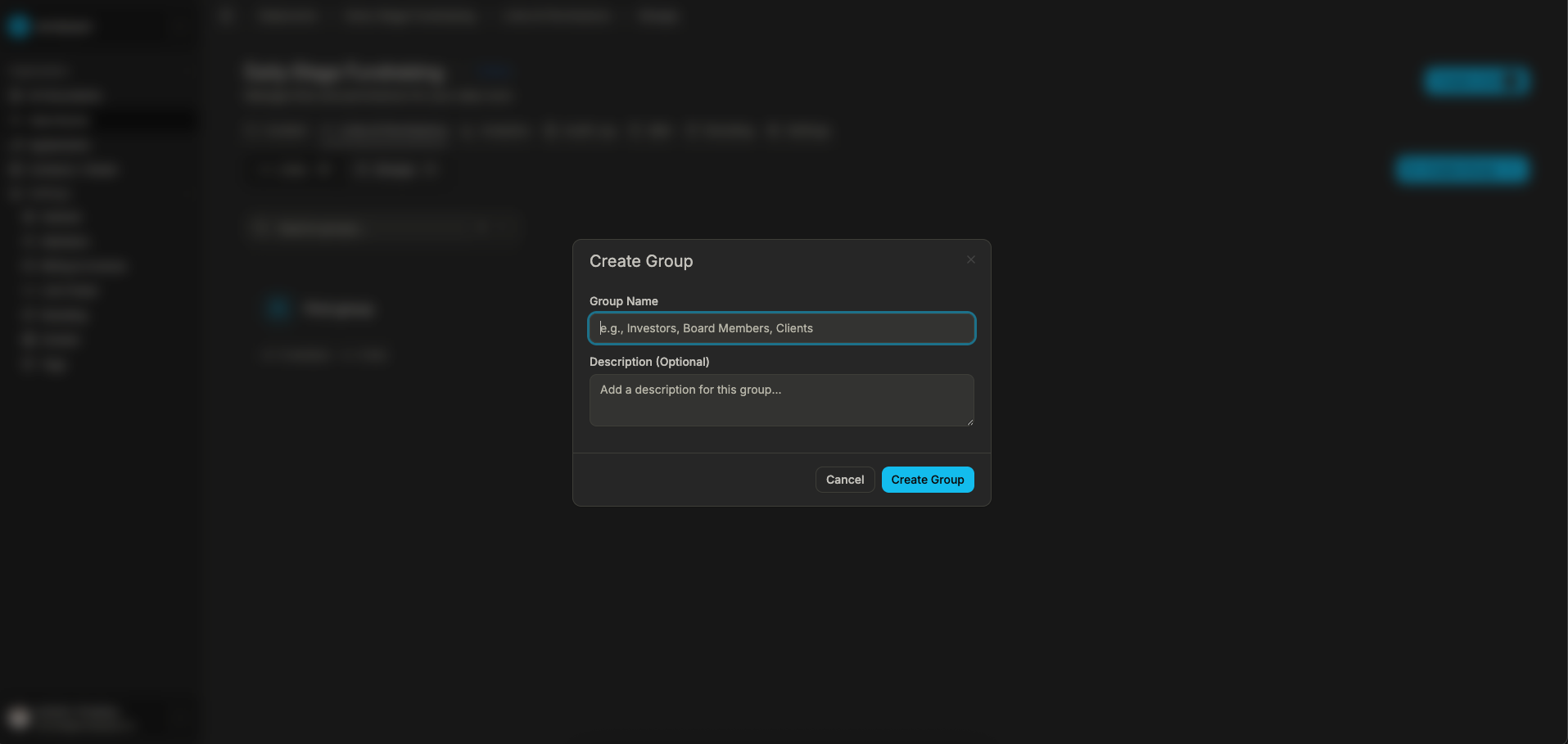
Task: Select the last tab in the top navigation bar
Action: pos(657,16)
